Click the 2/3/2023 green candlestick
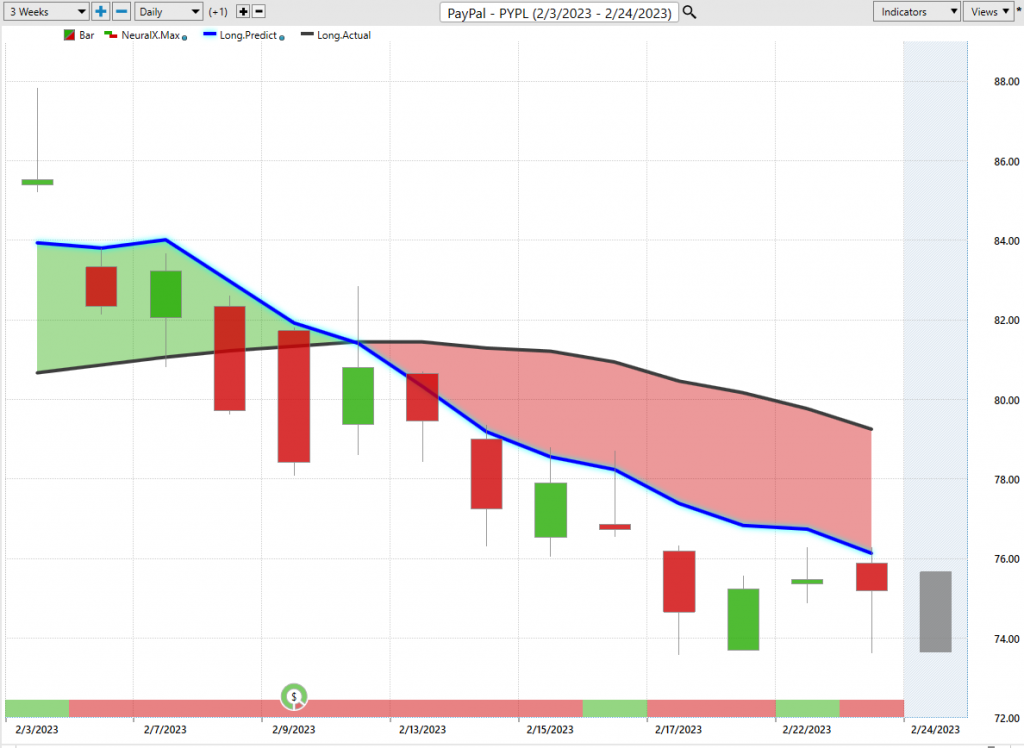 [x=37, y=182]
